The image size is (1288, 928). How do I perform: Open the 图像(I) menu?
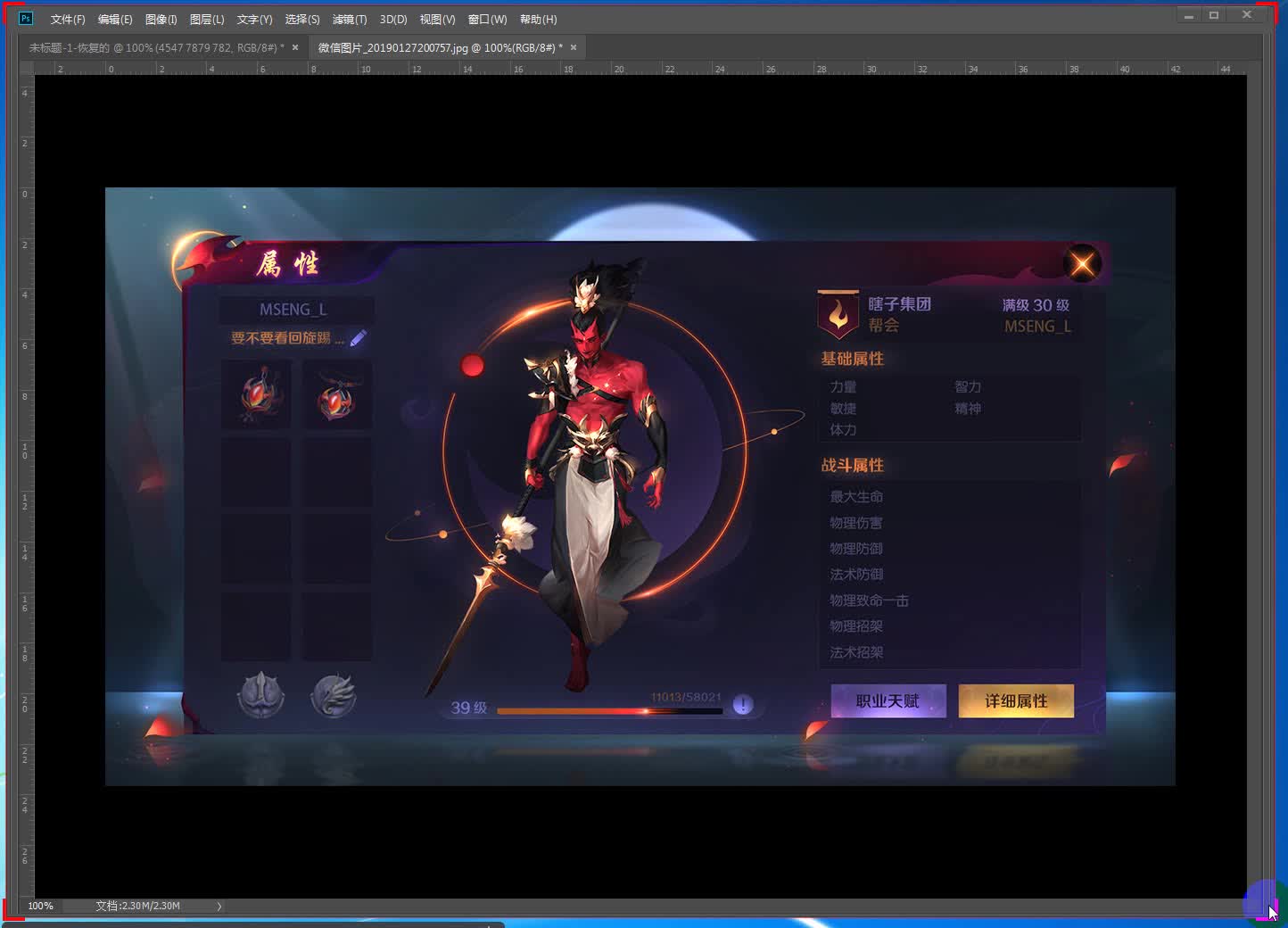click(x=161, y=19)
